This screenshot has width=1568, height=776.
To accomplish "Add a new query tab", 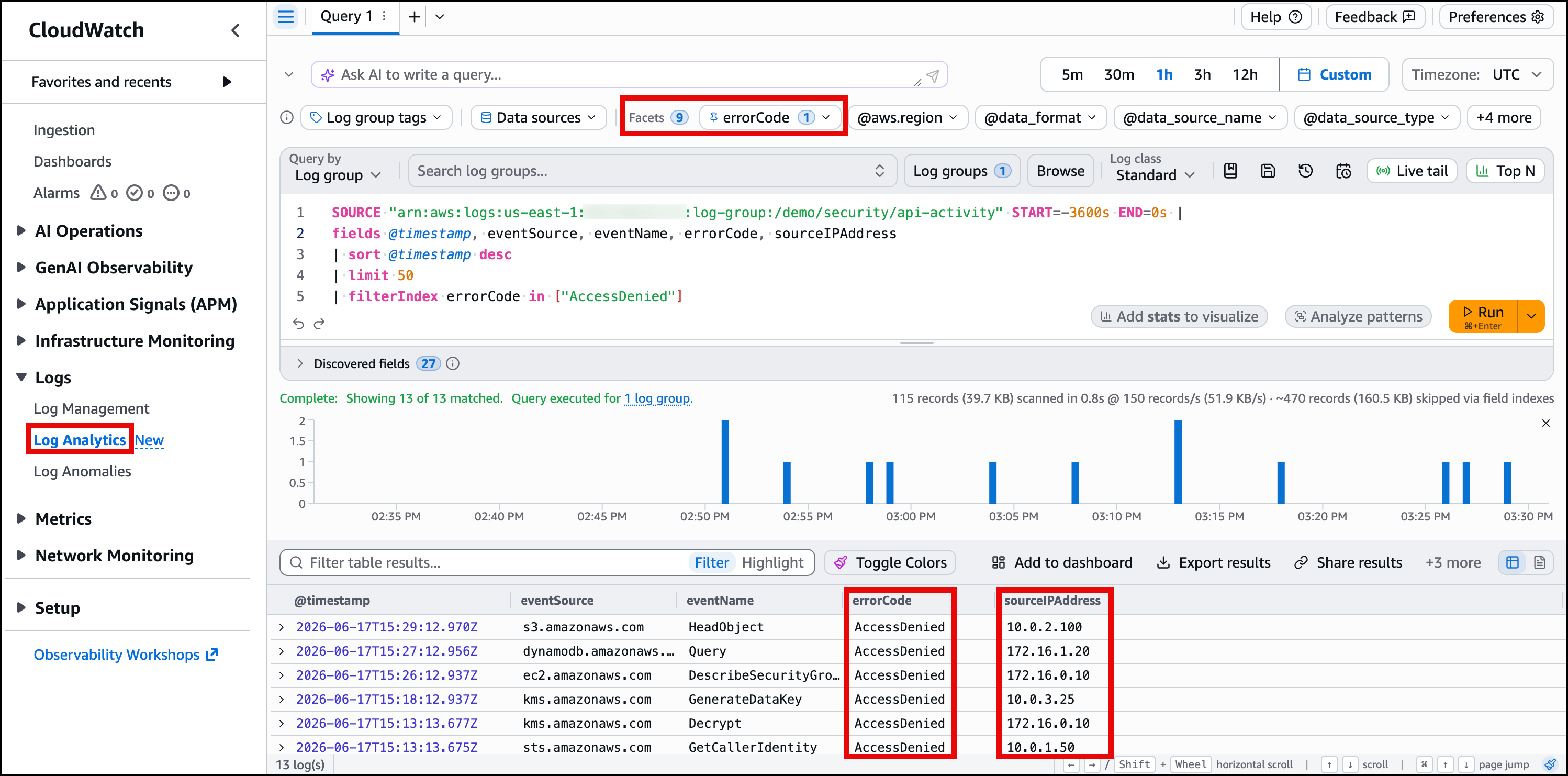I will (x=414, y=17).
